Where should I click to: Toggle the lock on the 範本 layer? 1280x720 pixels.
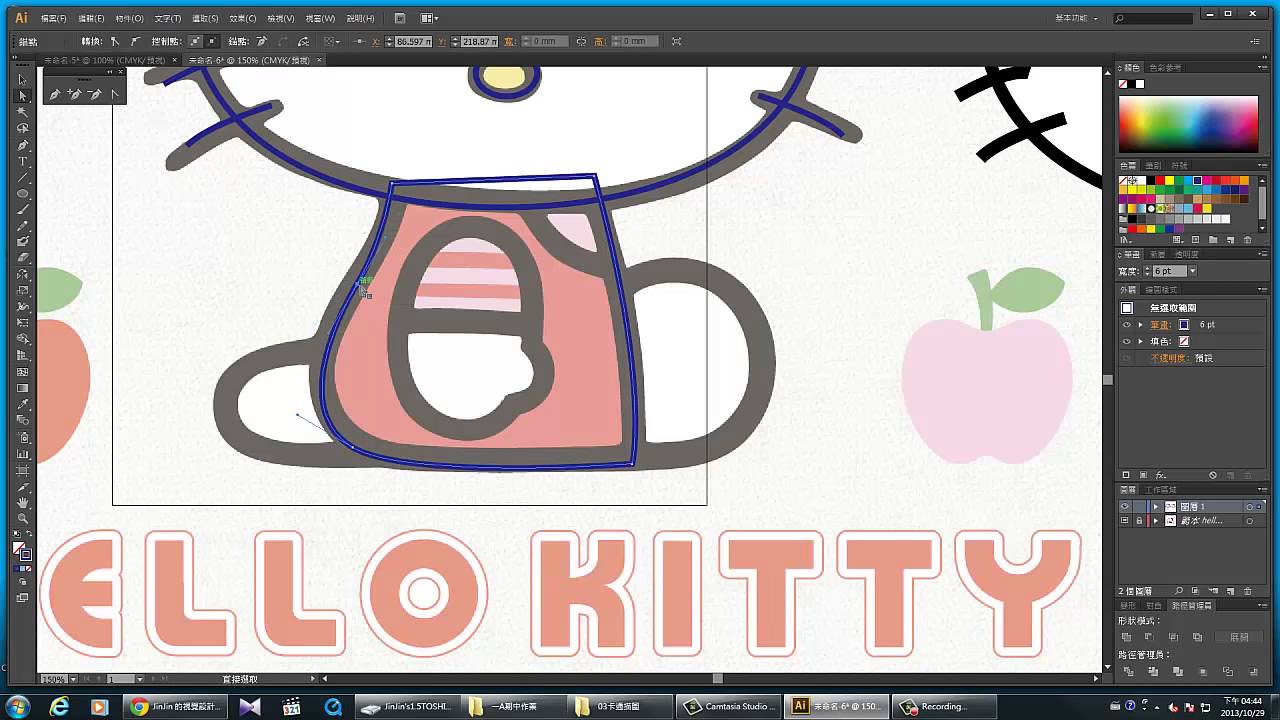(1138, 521)
